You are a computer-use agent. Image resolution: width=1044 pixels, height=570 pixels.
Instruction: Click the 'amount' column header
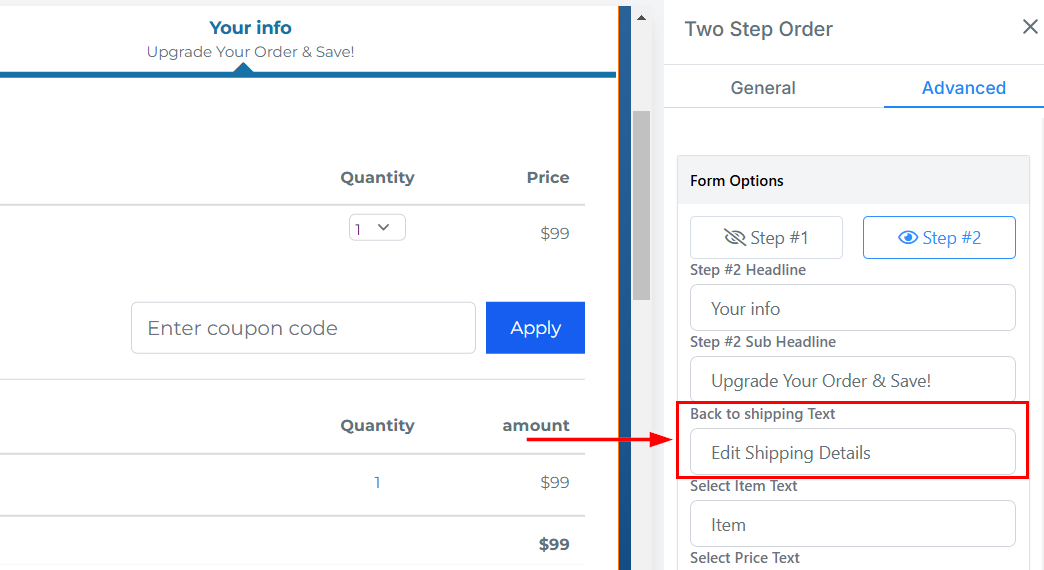pos(536,425)
